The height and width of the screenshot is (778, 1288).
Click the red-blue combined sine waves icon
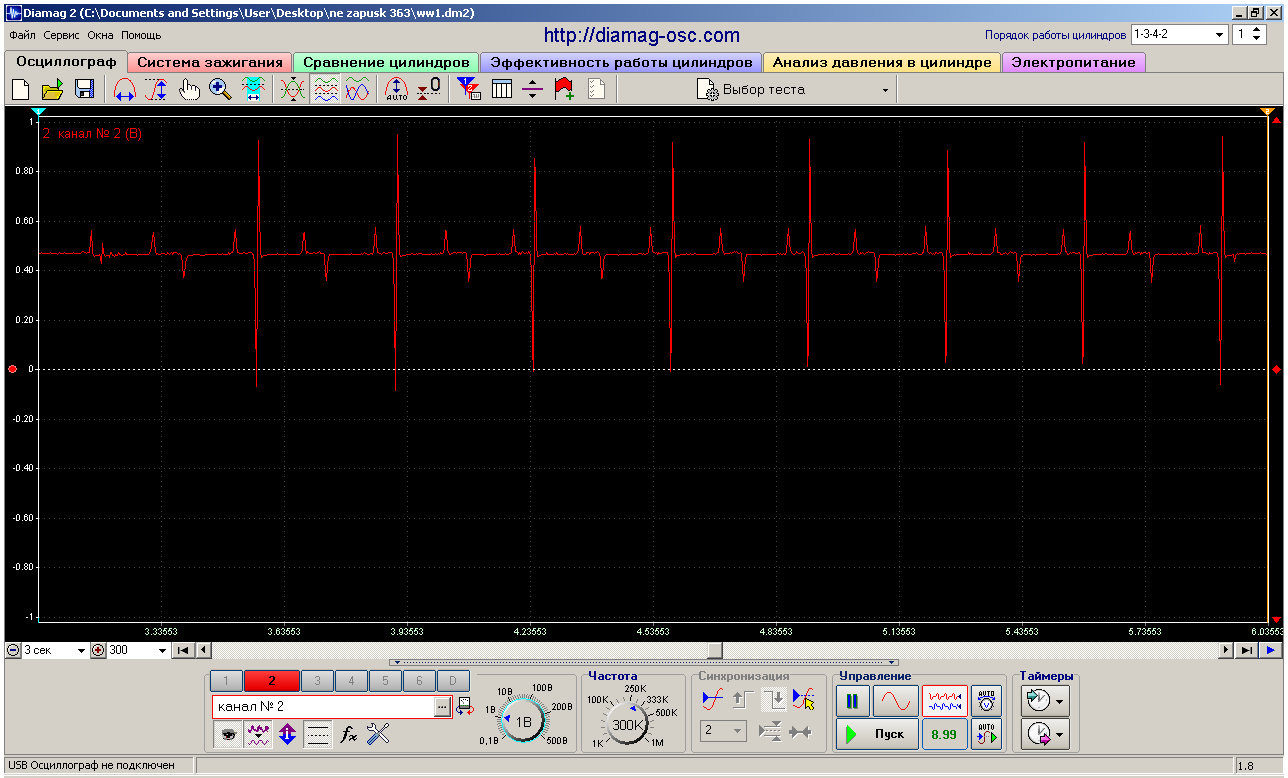tap(357, 89)
